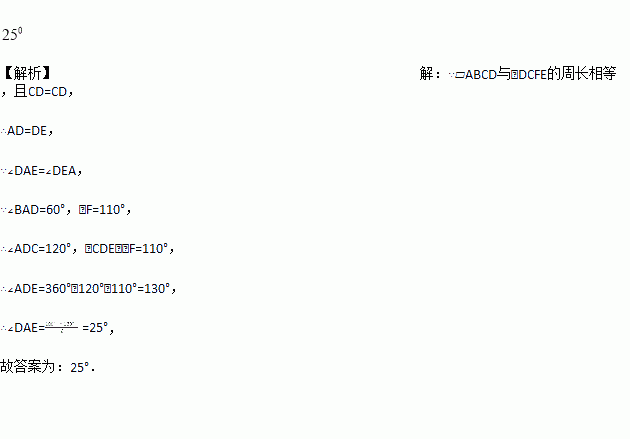Select the AD=DE line
Viewport: 630px width, 439px height.
[x=29, y=130]
